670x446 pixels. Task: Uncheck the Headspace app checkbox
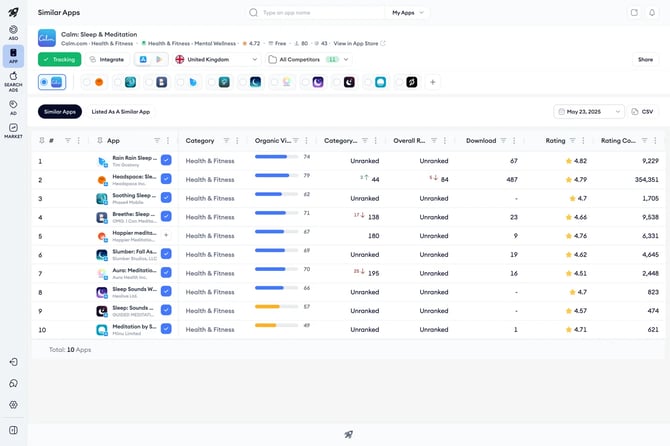pos(166,179)
